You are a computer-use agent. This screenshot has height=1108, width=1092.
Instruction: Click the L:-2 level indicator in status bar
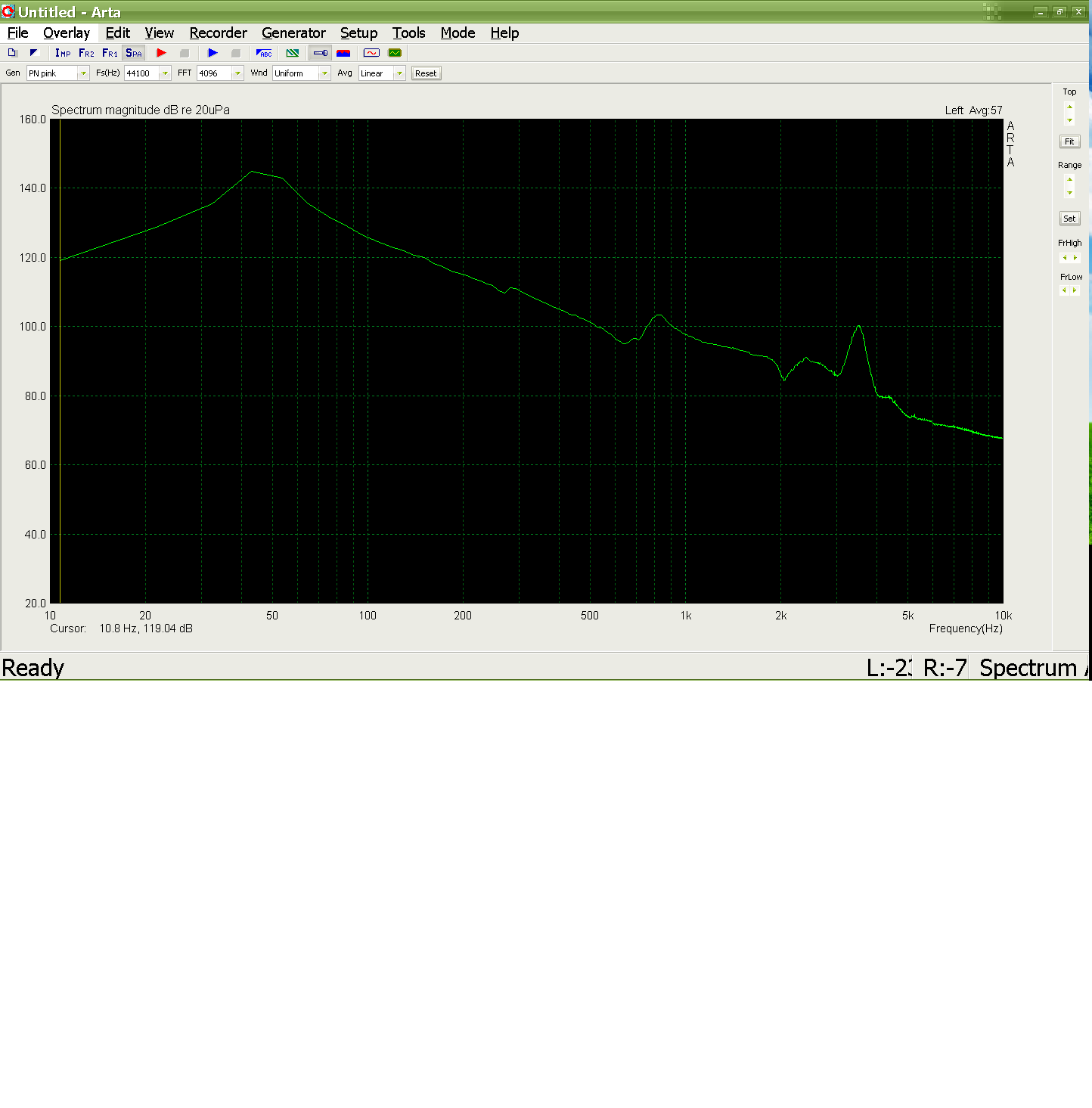click(x=889, y=668)
